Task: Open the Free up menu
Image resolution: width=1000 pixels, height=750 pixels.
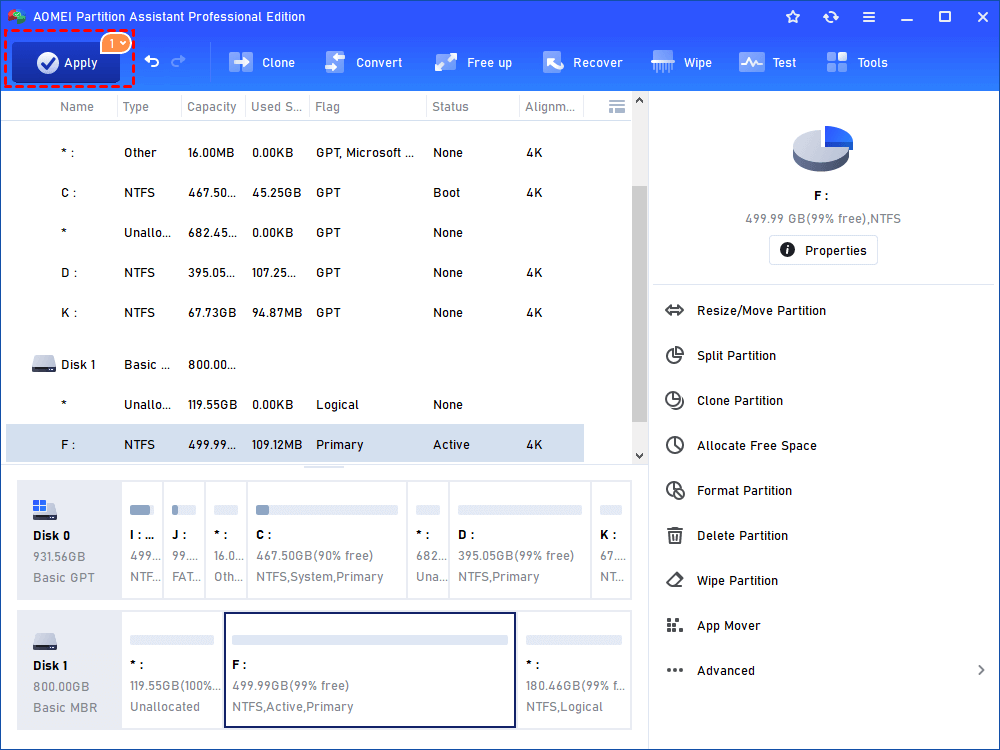Action: coord(473,62)
